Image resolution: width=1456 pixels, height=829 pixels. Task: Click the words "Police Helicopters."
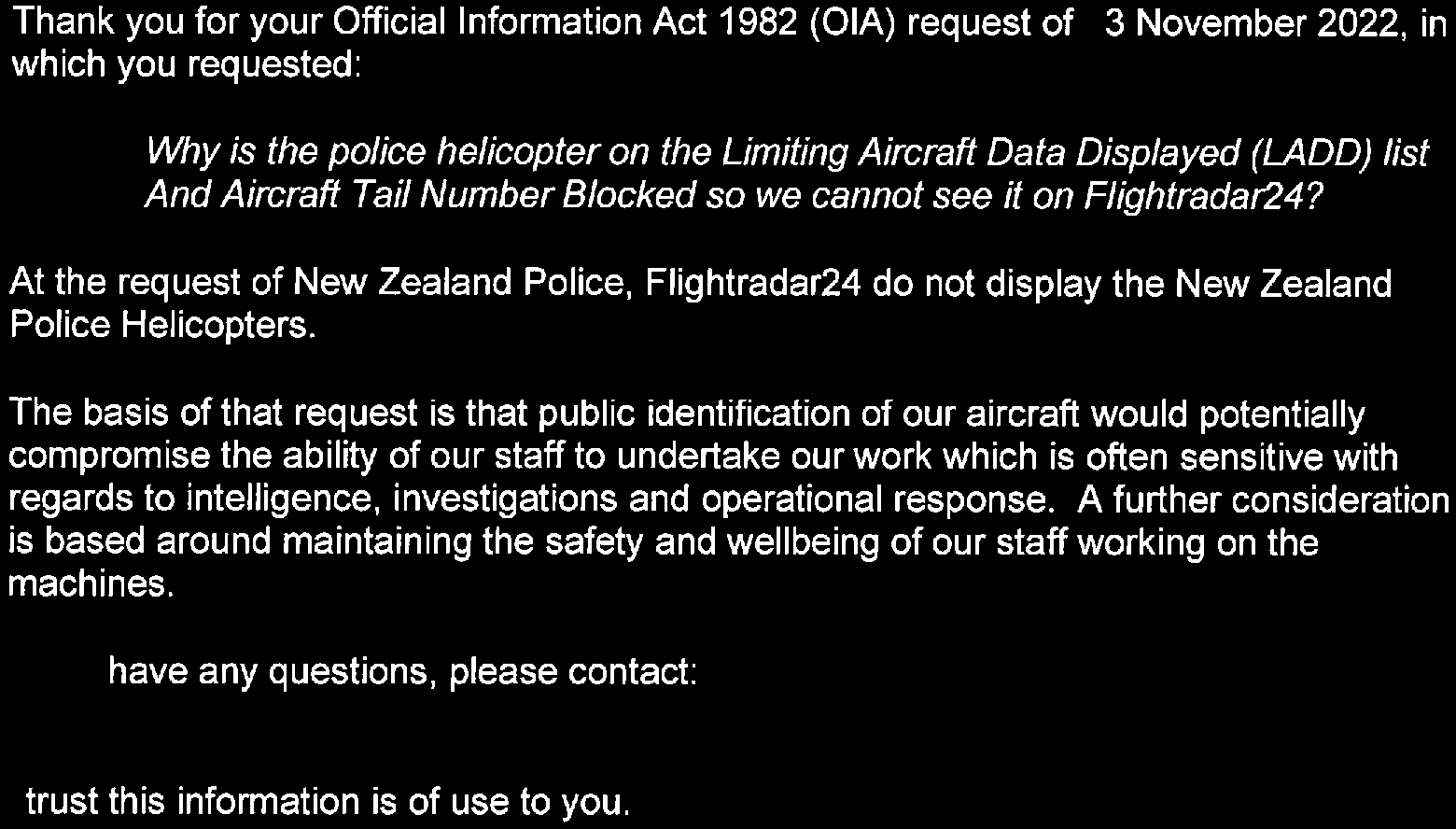(159, 326)
